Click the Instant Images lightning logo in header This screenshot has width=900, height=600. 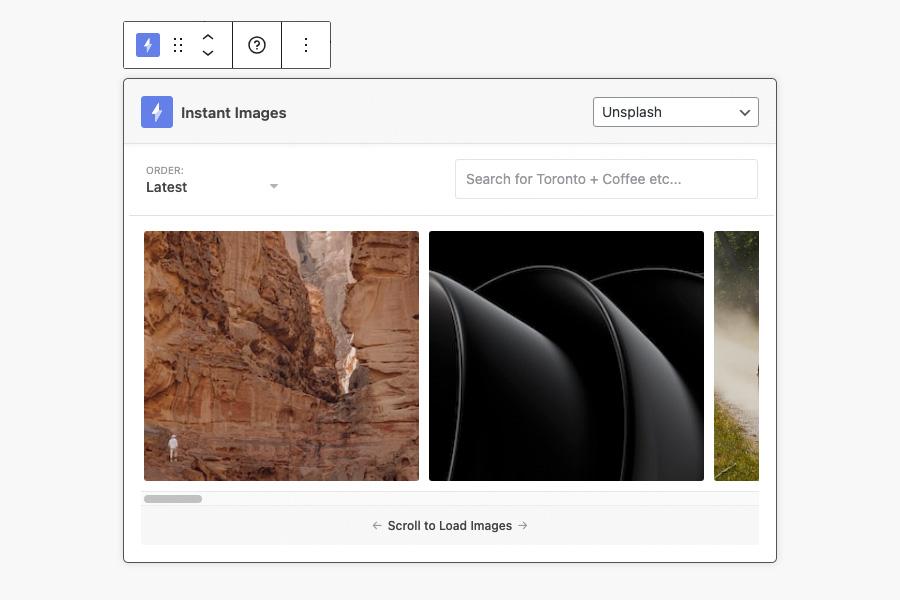[x=157, y=112]
